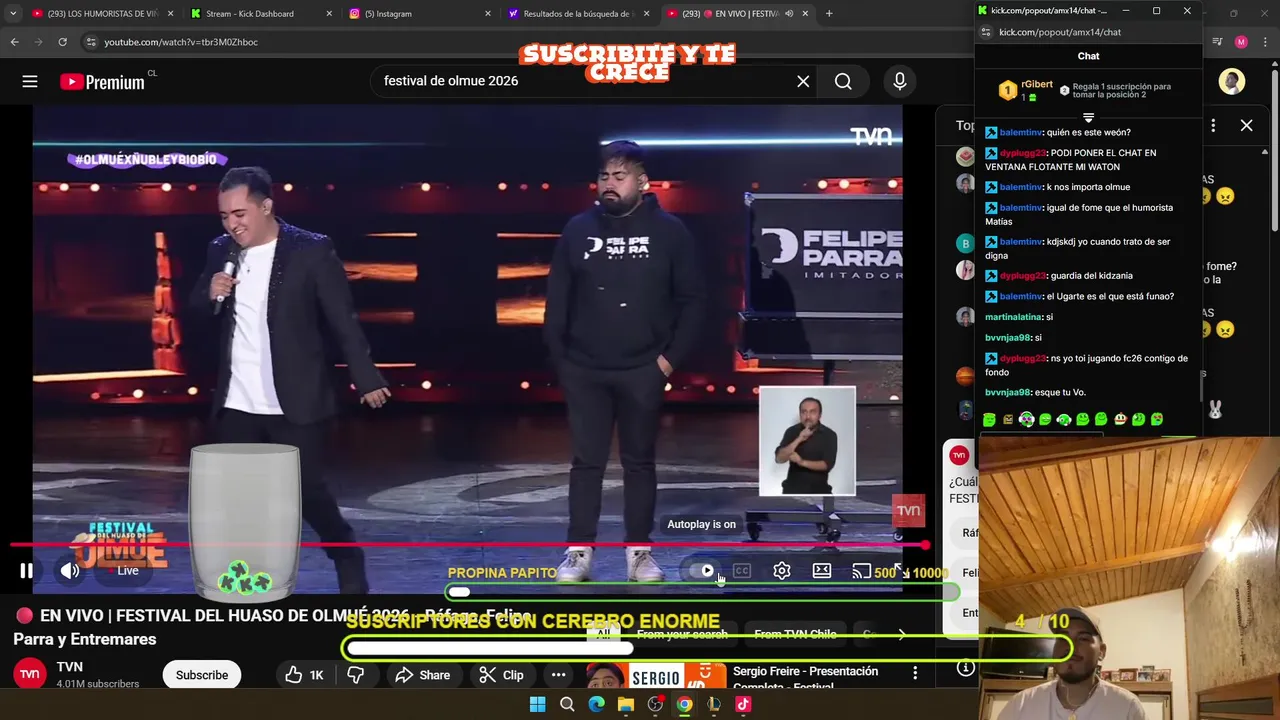Open File Explorer from taskbar
The width and height of the screenshot is (1280, 720).
point(626,704)
